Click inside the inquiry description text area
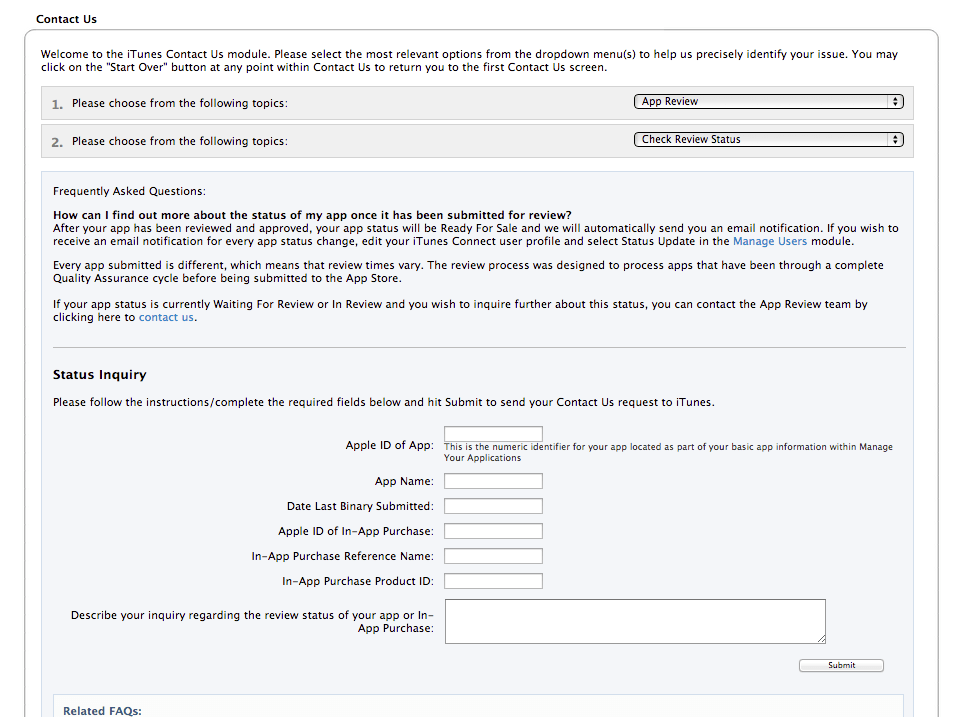 tap(634, 621)
